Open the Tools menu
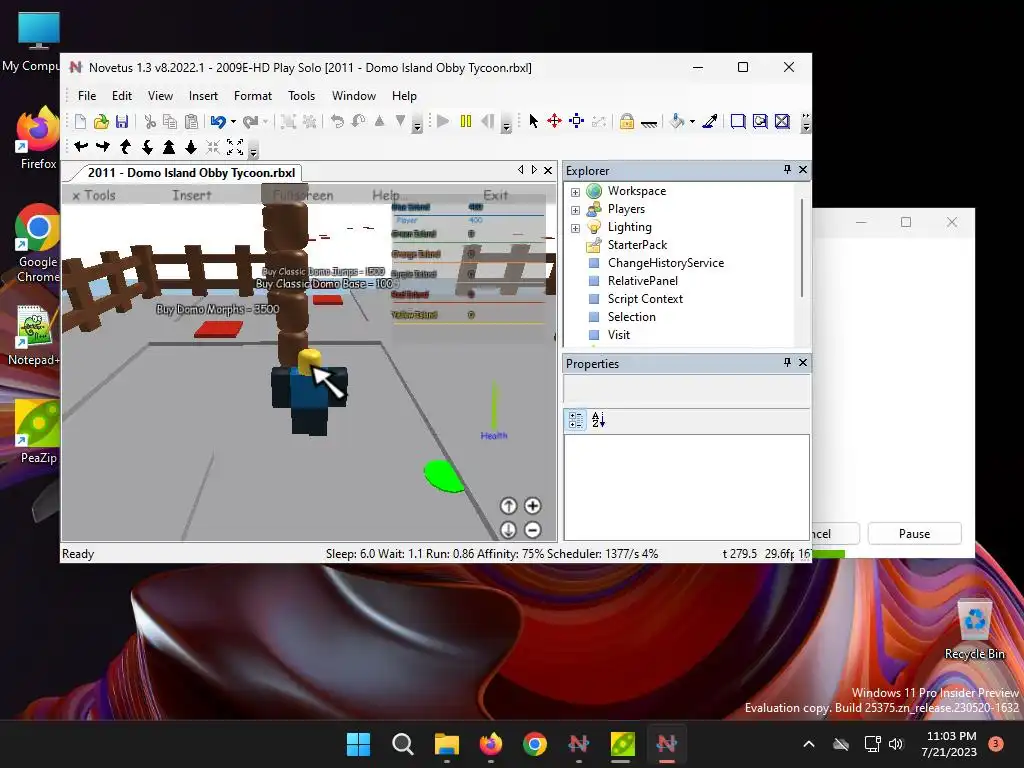The image size is (1024, 768). point(302,96)
